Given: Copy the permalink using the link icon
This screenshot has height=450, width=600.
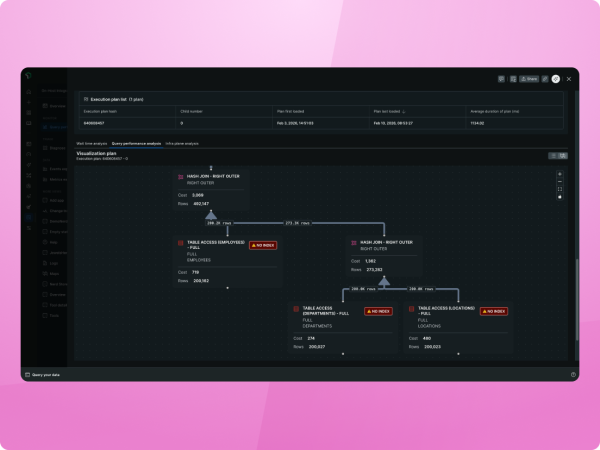Looking at the screenshot, I should [x=545, y=79].
